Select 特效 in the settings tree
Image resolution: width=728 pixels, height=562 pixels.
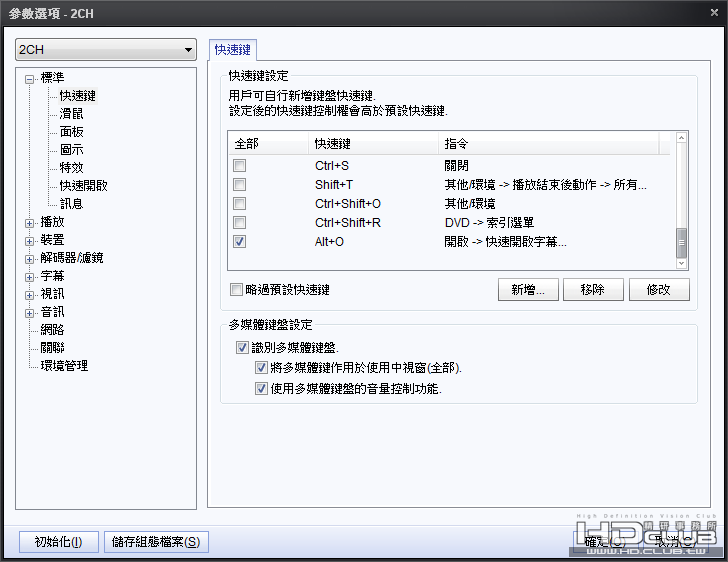tap(72, 168)
